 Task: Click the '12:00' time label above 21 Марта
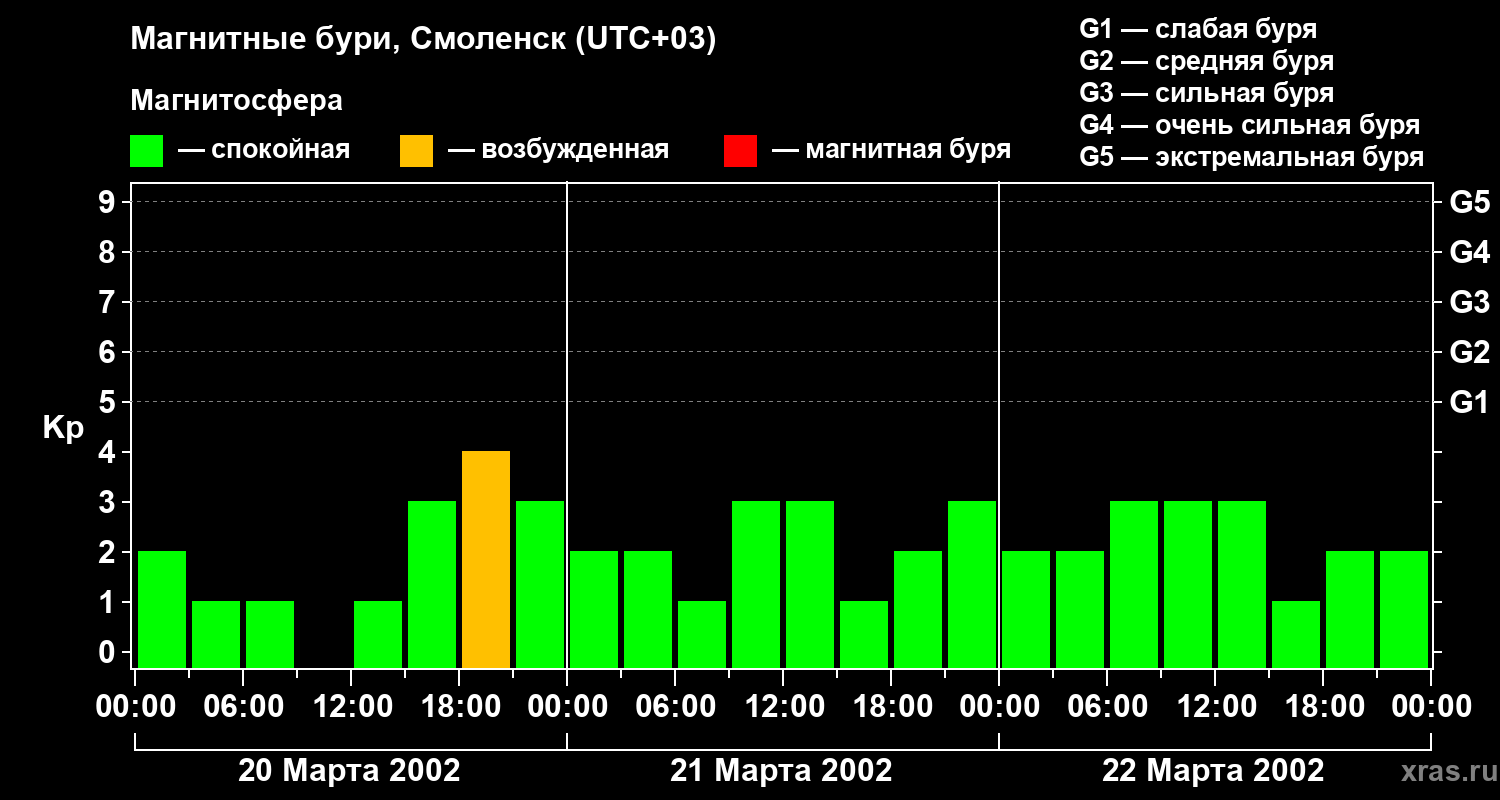[783, 707]
